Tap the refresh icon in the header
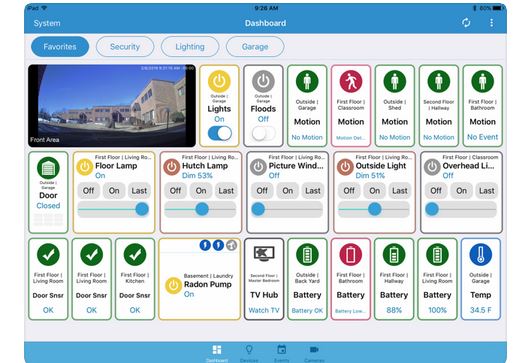Image resolution: width=523 pixels, height=363 pixels. [x=466, y=23]
